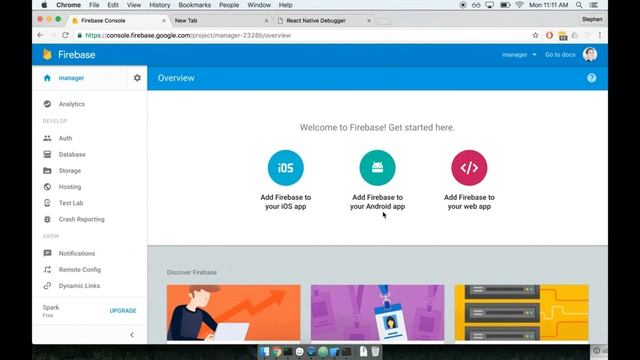Close the React Native Debugger tab

[x=369, y=20]
